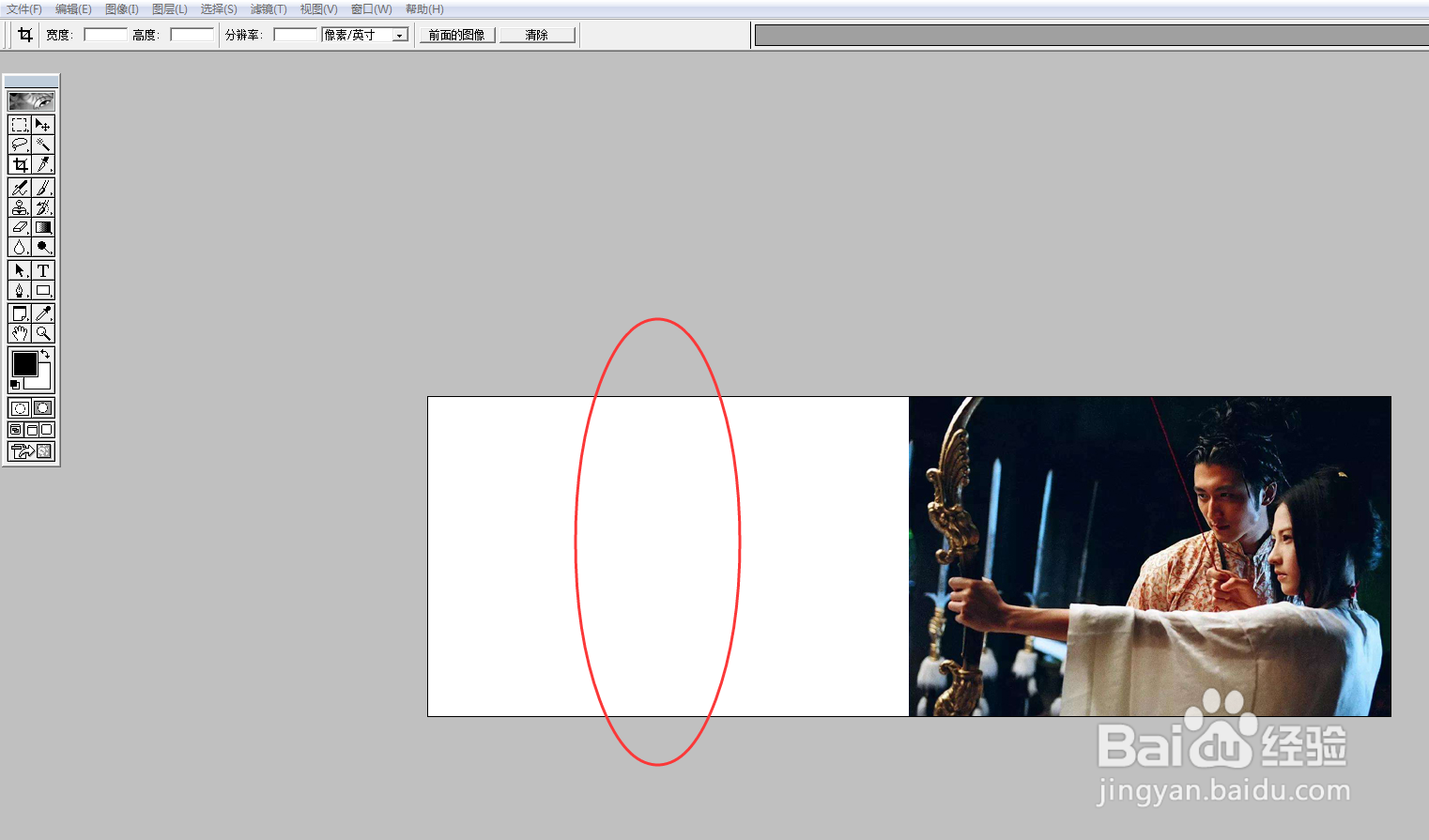This screenshot has height=840, width=1429.
Task: Open the 帮助(H) menu
Action: [x=424, y=9]
